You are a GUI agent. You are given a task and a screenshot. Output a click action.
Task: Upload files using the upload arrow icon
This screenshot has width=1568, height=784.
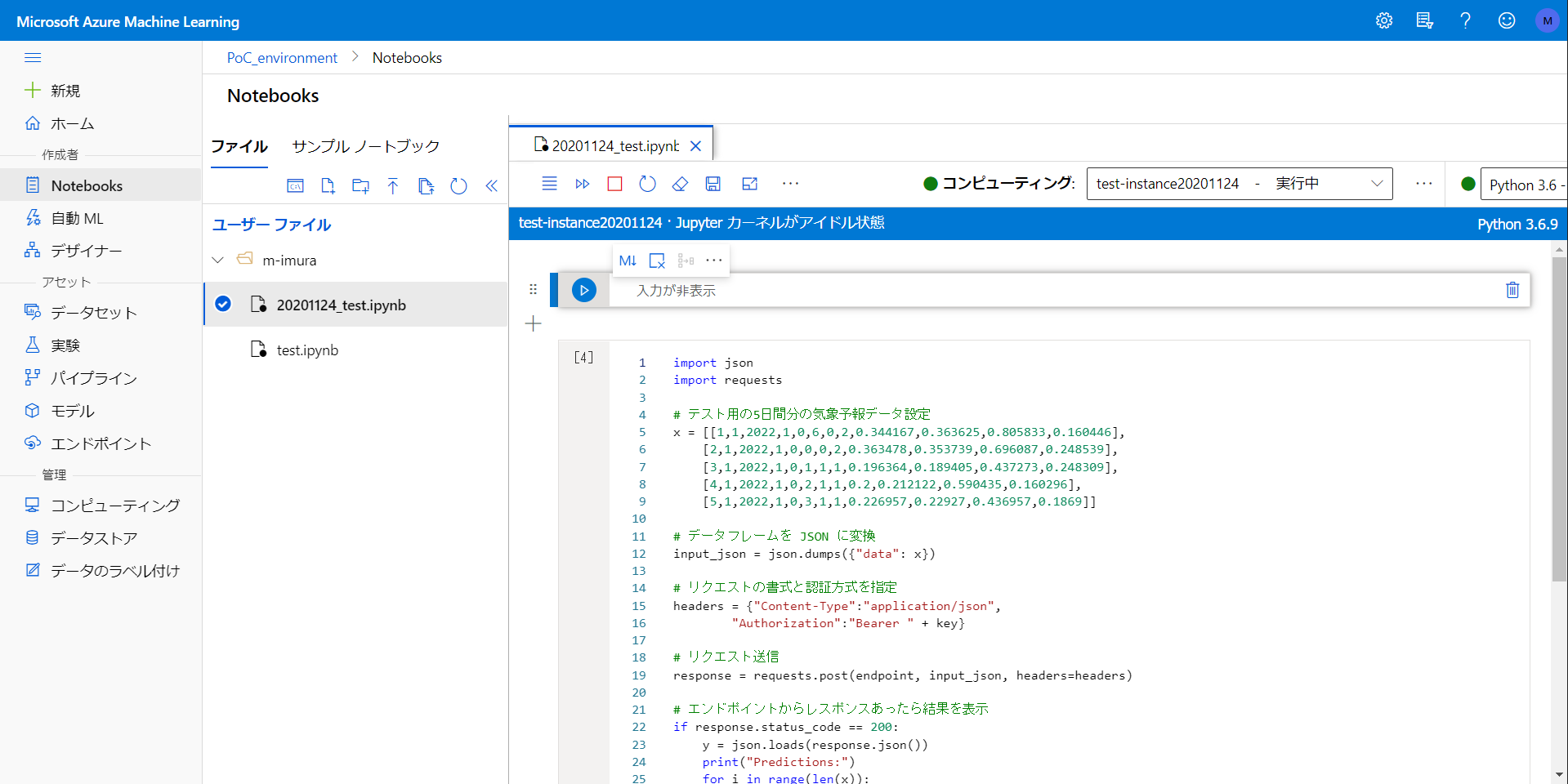click(393, 185)
